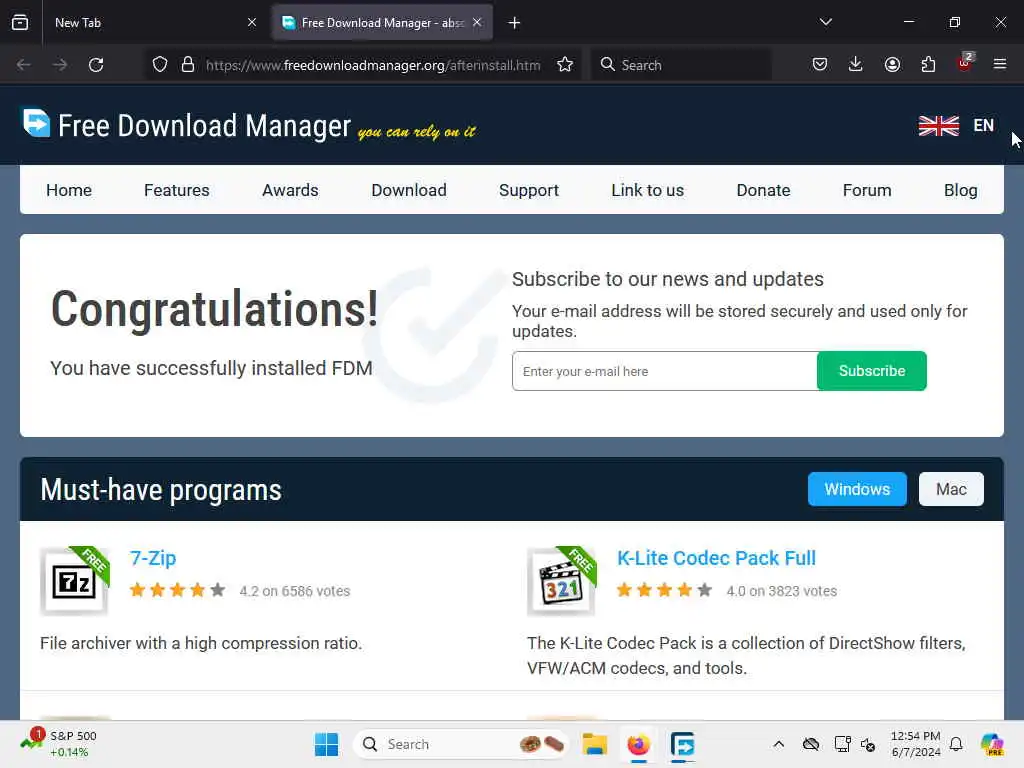
Task: Go to Home in site navigation
Action: pos(69,190)
